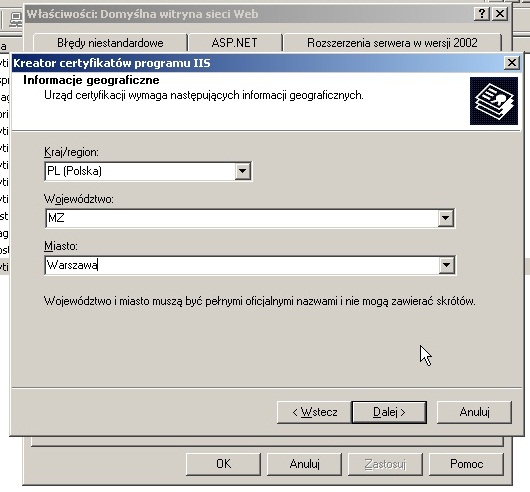
Task: Click the certificate wizard icon in header
Action: [x=493, y=101]
